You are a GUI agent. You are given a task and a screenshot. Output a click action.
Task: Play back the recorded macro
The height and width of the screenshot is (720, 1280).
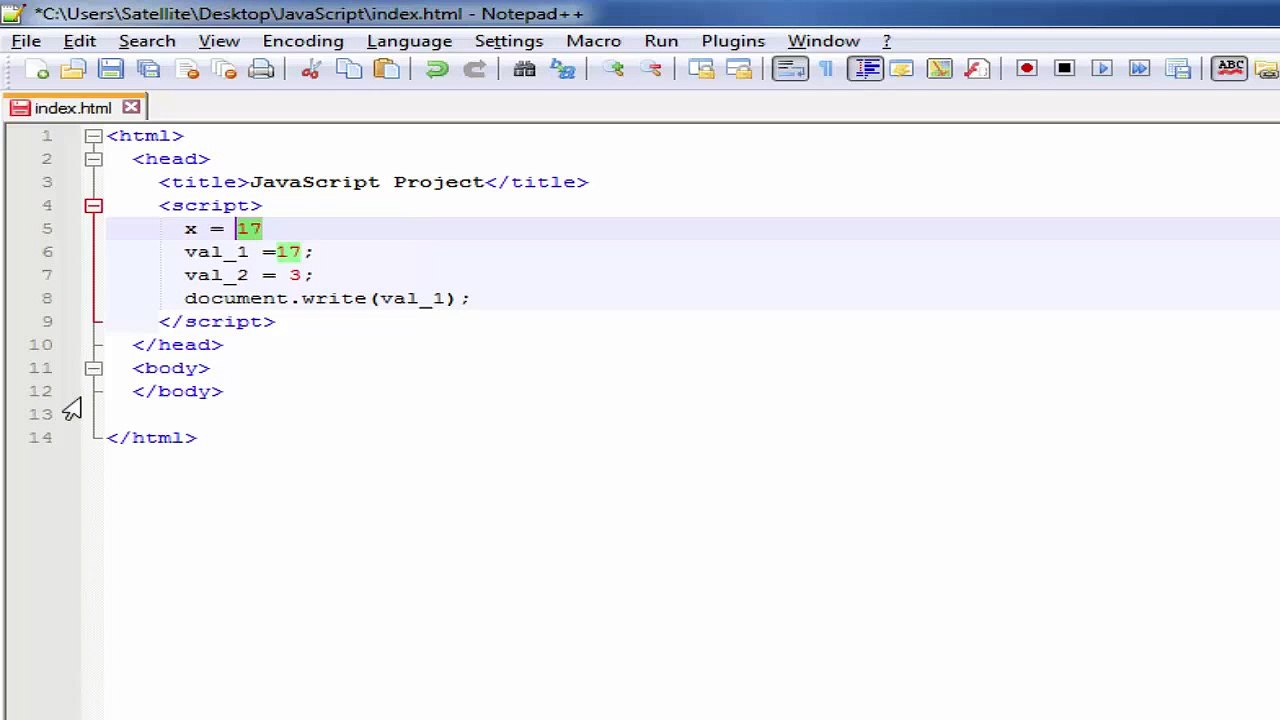(x=1102, y=69)
